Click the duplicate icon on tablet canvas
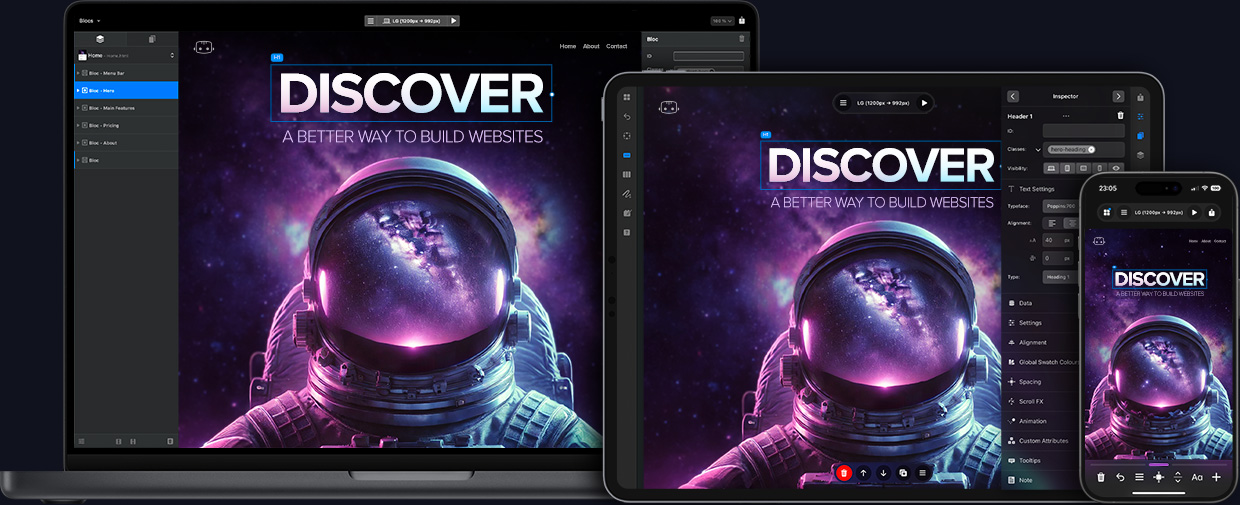Screen dimensions: 1240x505 click(903, 472)
